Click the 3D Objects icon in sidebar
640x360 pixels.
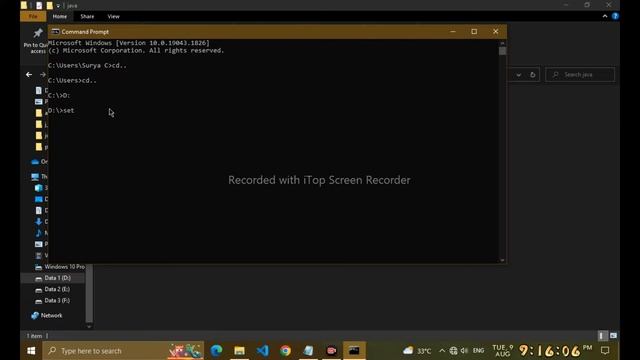click(38, 188)
